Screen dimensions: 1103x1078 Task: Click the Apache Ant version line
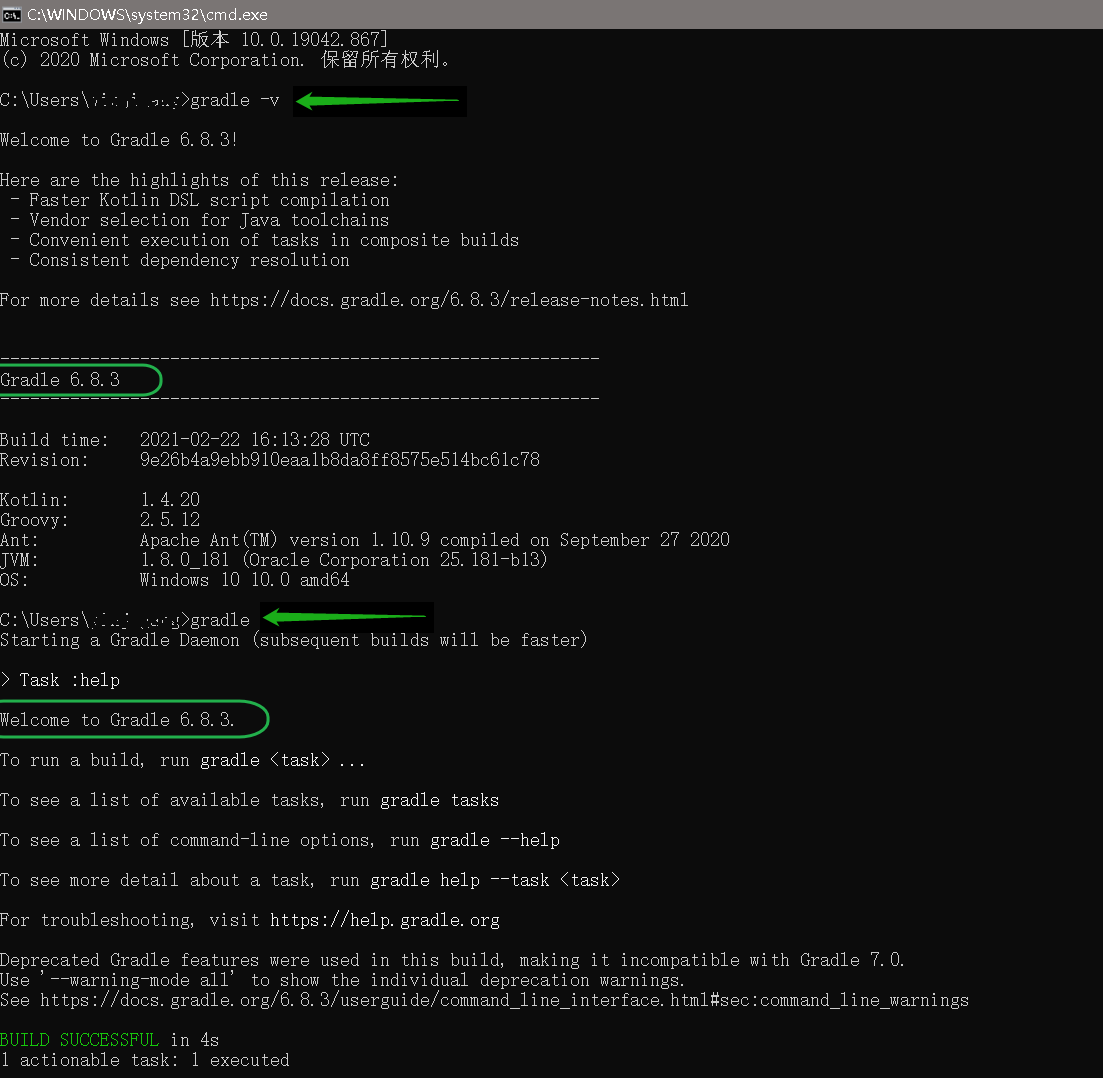tap(435, 540)
